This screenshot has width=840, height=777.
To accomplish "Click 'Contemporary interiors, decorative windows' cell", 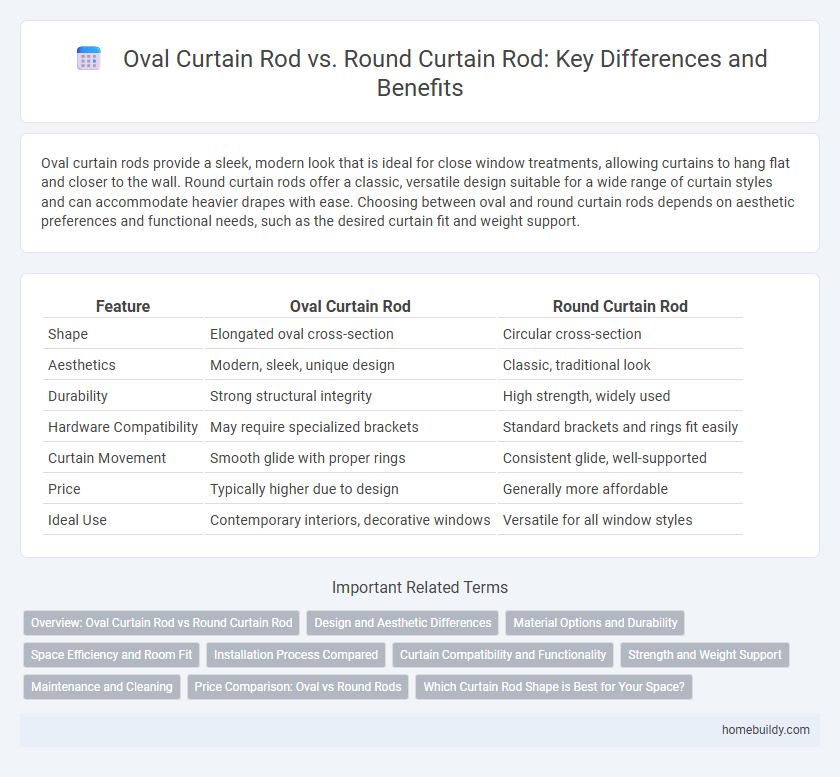I will (x=350, y=520).
